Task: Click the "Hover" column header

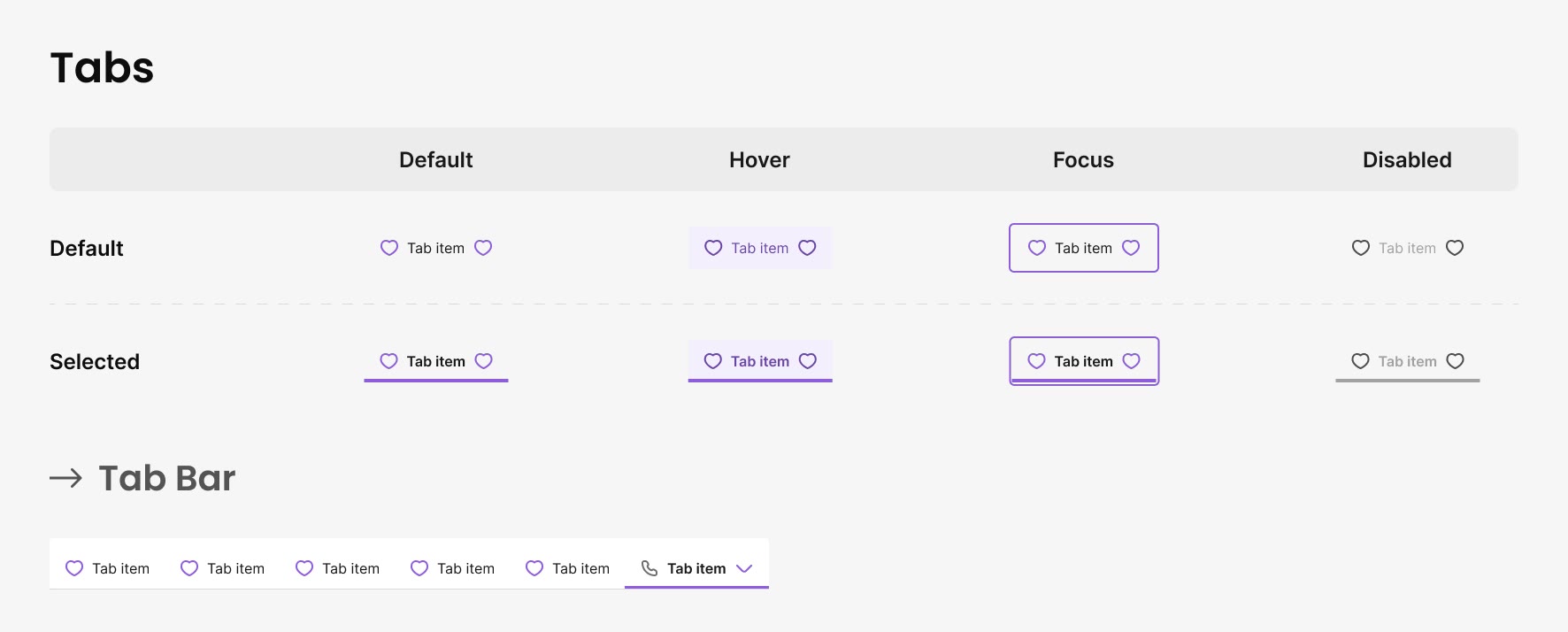Action: (759, 159)
